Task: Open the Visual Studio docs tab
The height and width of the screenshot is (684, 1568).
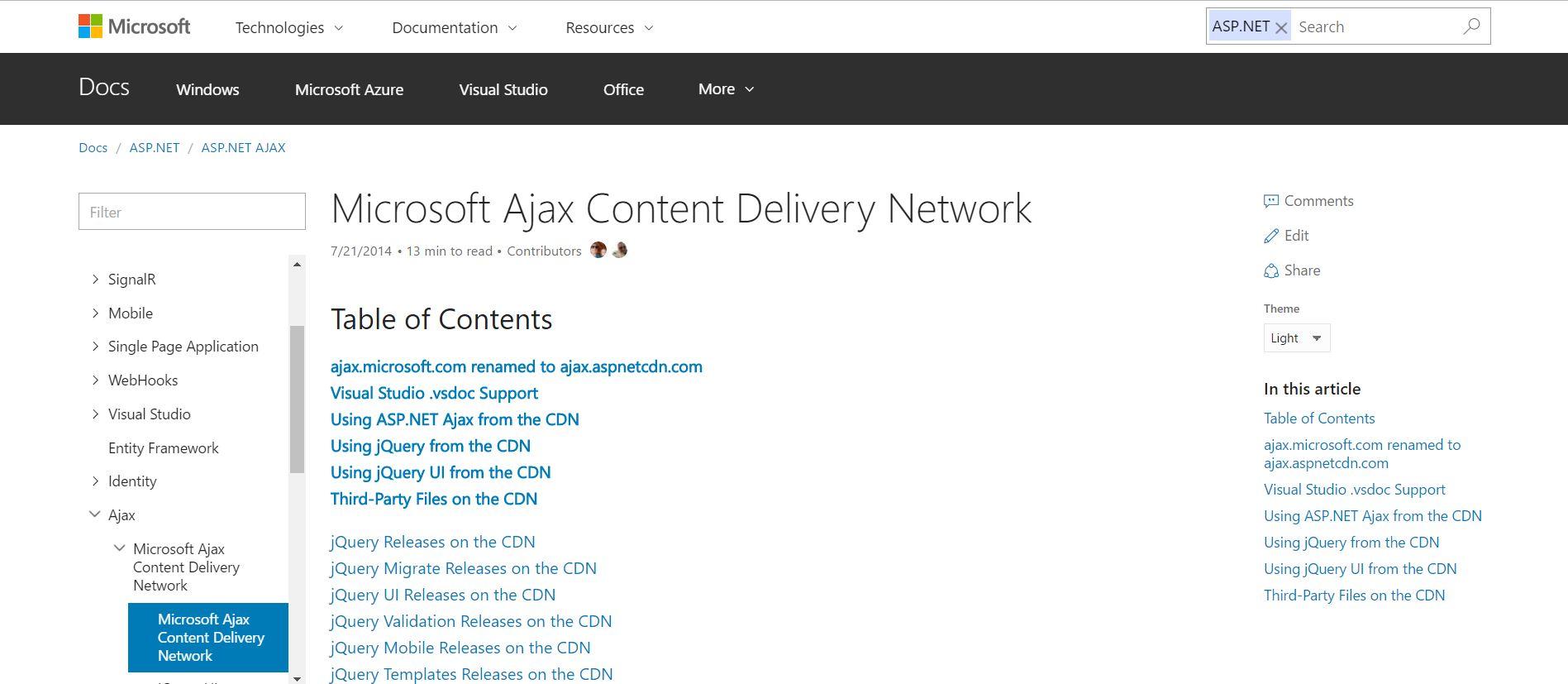Action: click(x=503, y=89)
